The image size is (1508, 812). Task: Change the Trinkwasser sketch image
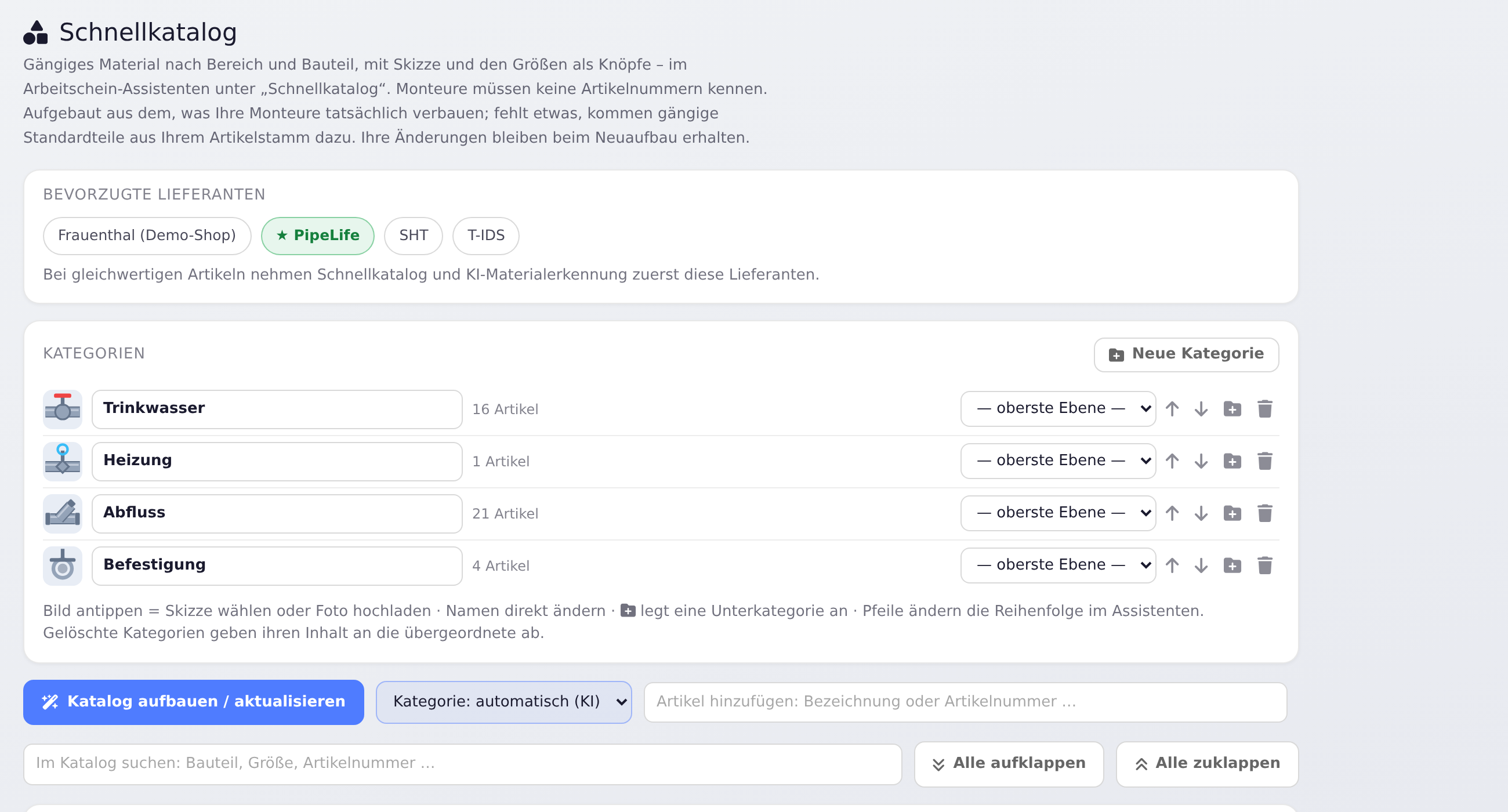click(63, 409)
